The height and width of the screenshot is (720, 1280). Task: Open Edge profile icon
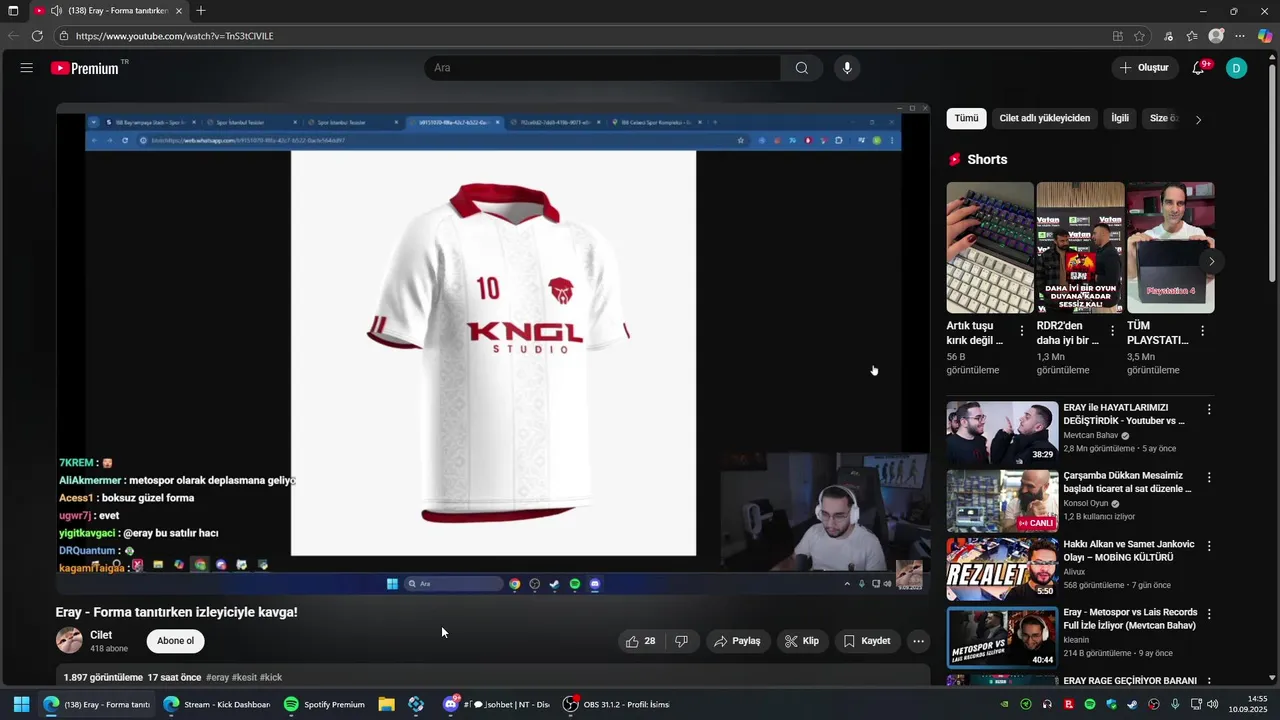(x=1216, y=36)
